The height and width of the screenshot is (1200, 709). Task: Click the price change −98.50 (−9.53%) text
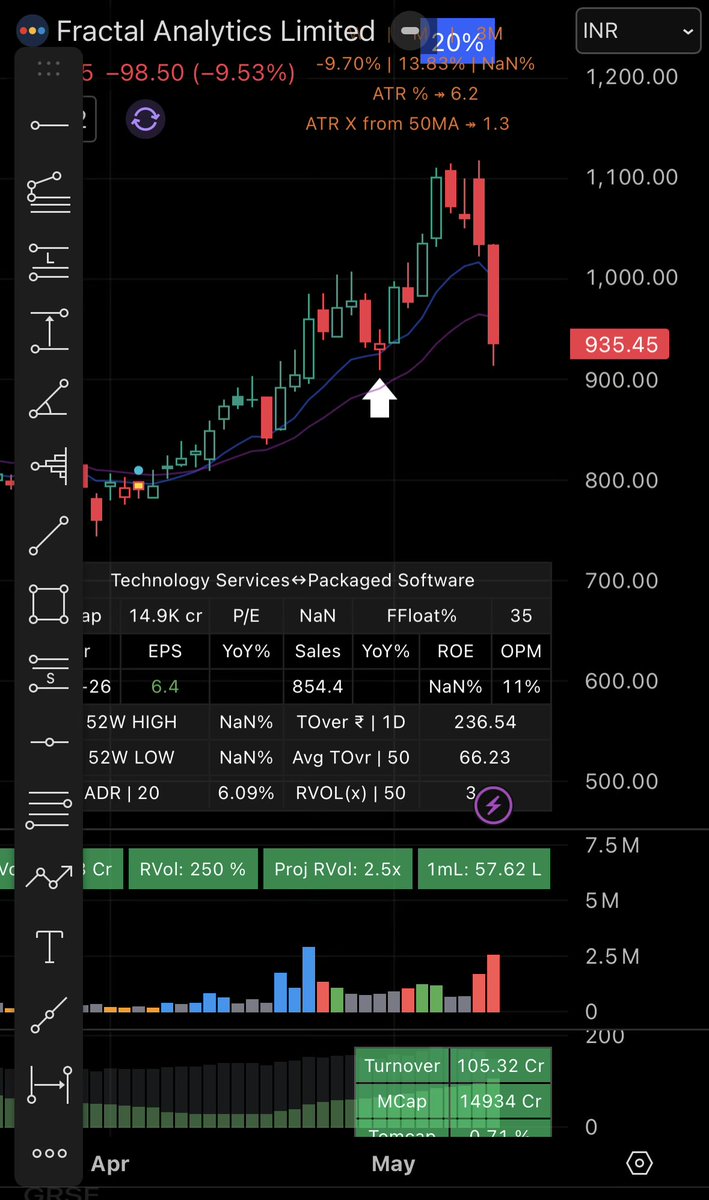[200, 73]
